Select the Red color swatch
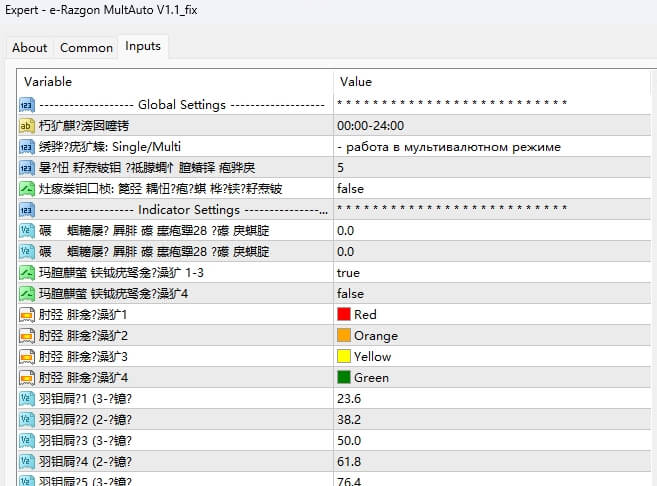 point(344,314)
